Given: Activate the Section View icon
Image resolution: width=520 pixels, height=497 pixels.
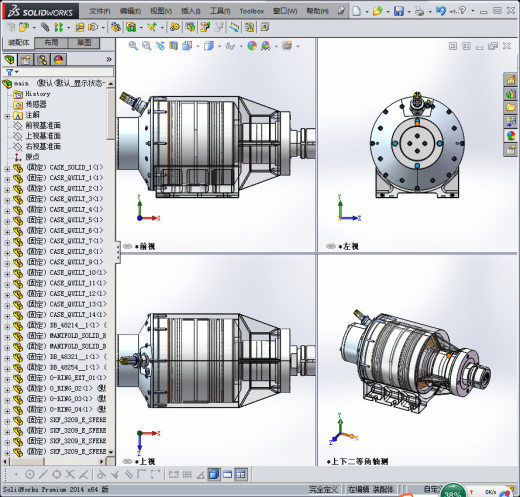Looking at the screenshot, I should point(173,46).
